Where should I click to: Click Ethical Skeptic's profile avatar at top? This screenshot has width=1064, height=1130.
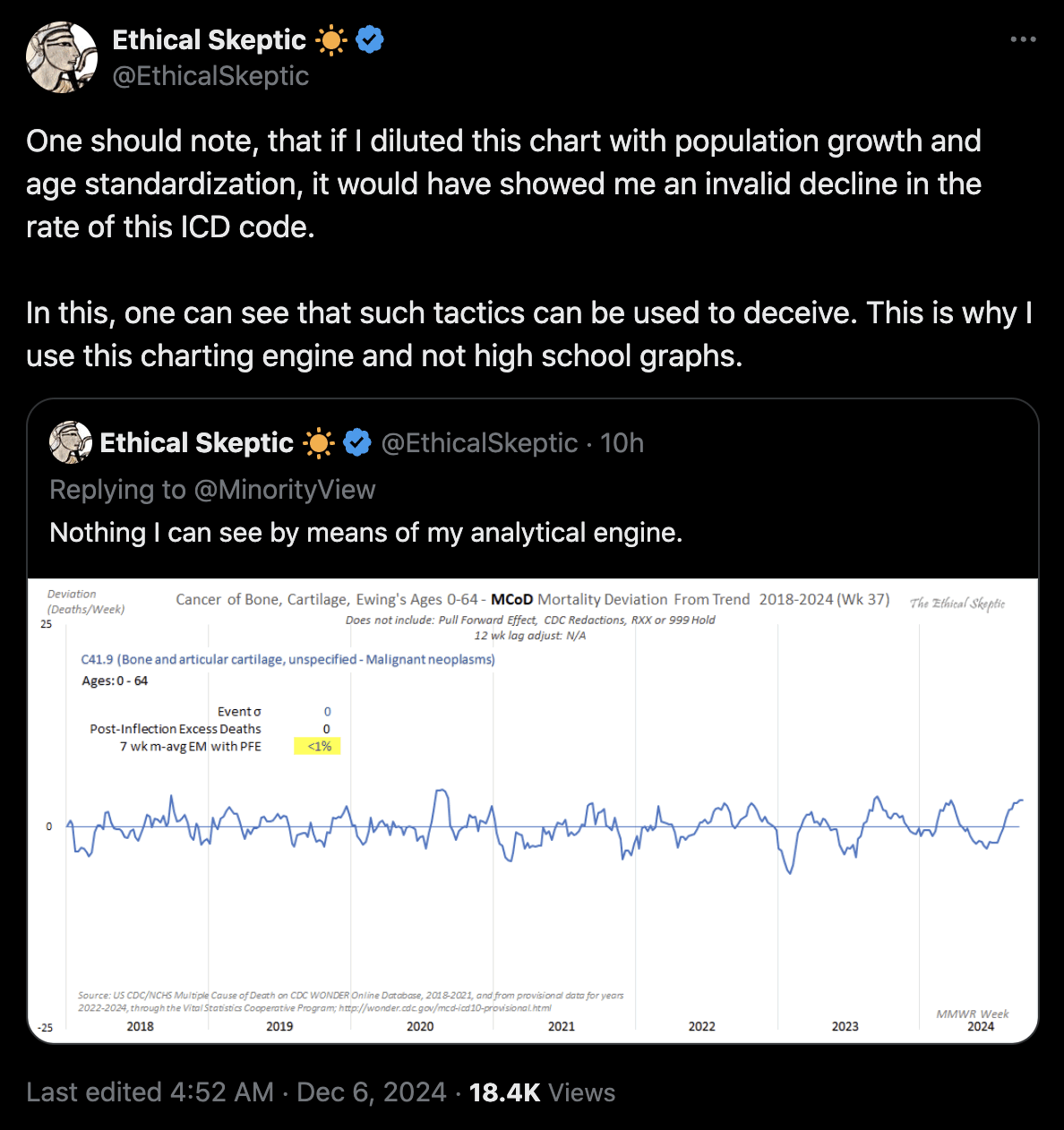[x=62, y=57]
